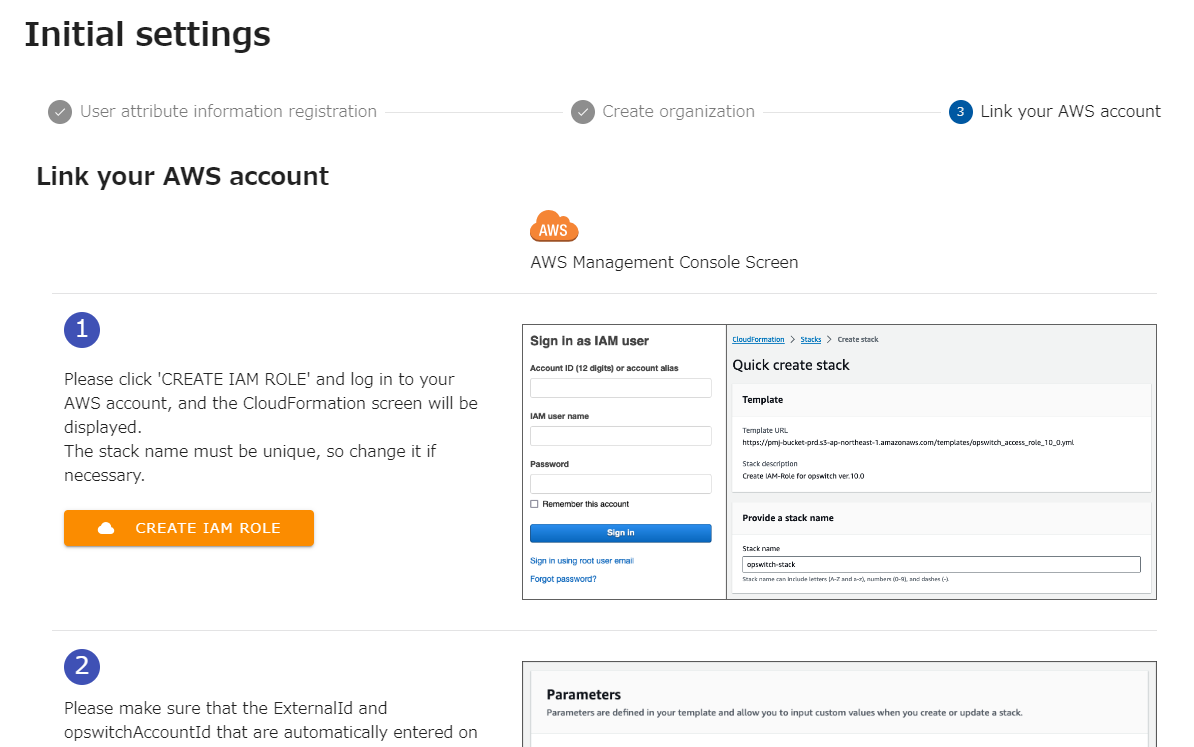This screenshot has height=747, width=1194.
Task: Select the 'User attribute information registration' step
Action: pyautogui.click(x=228, y=112)
